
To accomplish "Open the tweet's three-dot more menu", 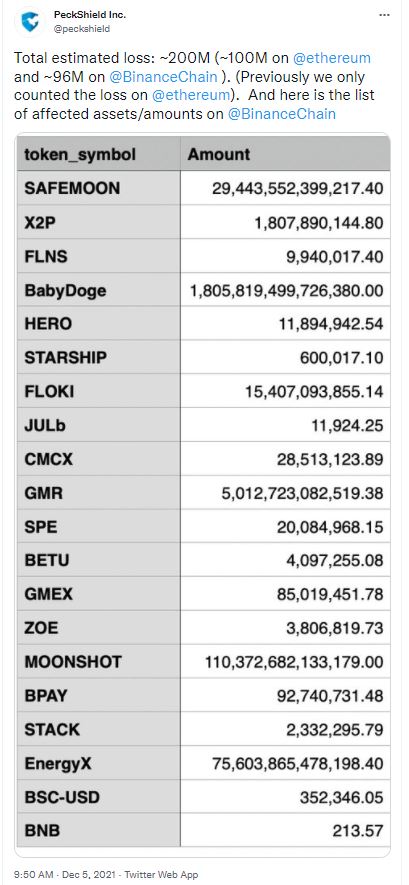I will pos(384,15).
